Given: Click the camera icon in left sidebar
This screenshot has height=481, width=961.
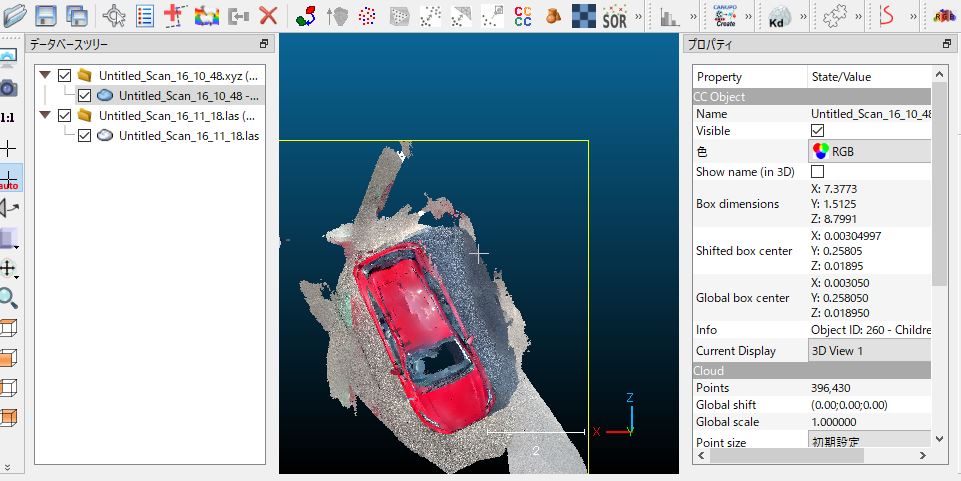Looking at the screenshot, I should tap(8, 88).
